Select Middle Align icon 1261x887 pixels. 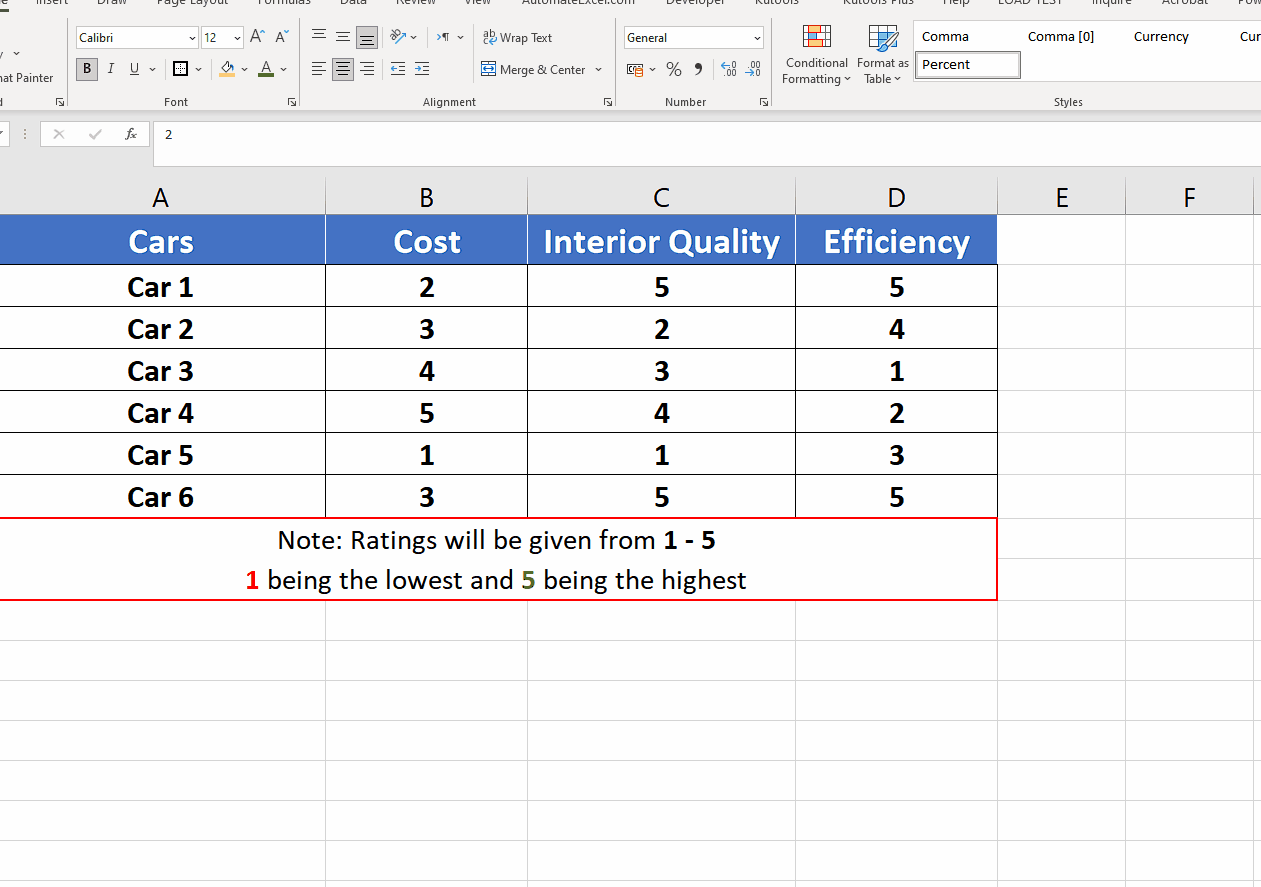(343, 38)
